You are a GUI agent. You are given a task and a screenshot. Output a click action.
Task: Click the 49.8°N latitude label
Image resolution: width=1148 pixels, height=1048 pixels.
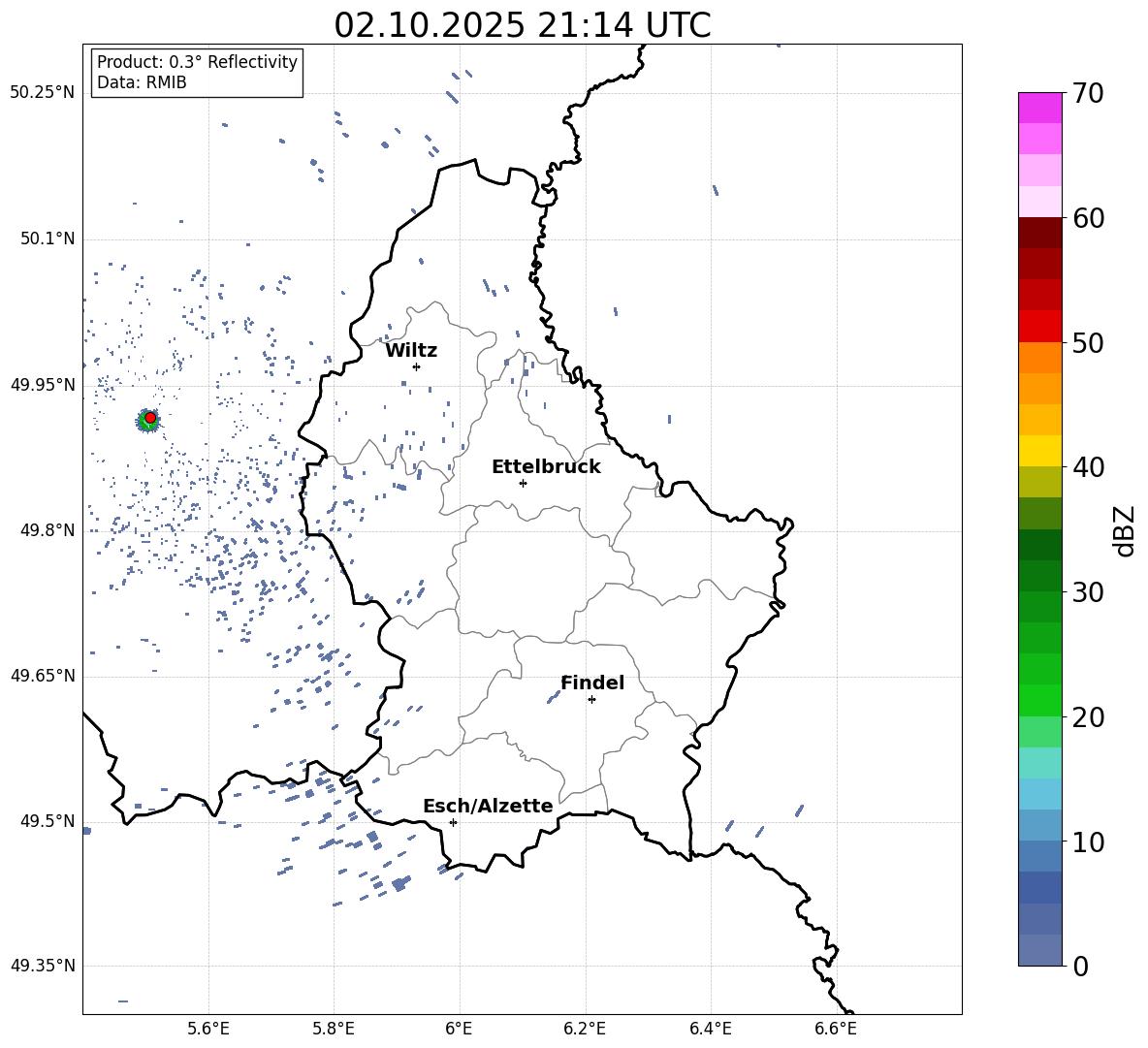coord(48,530)
